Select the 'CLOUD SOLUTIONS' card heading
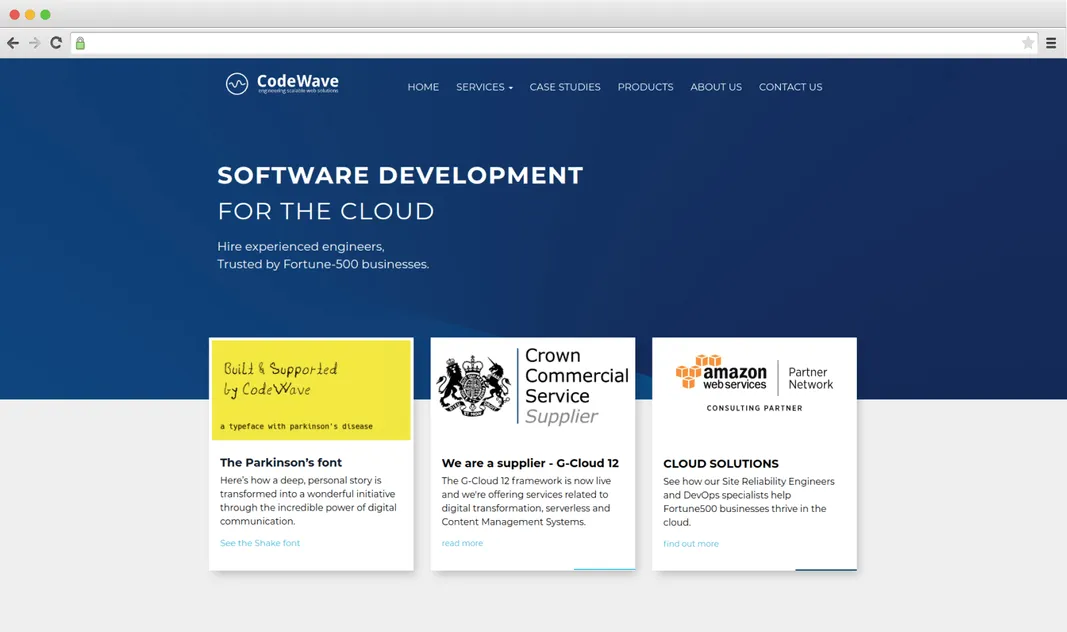1067x632 pixels. [721, 464]
